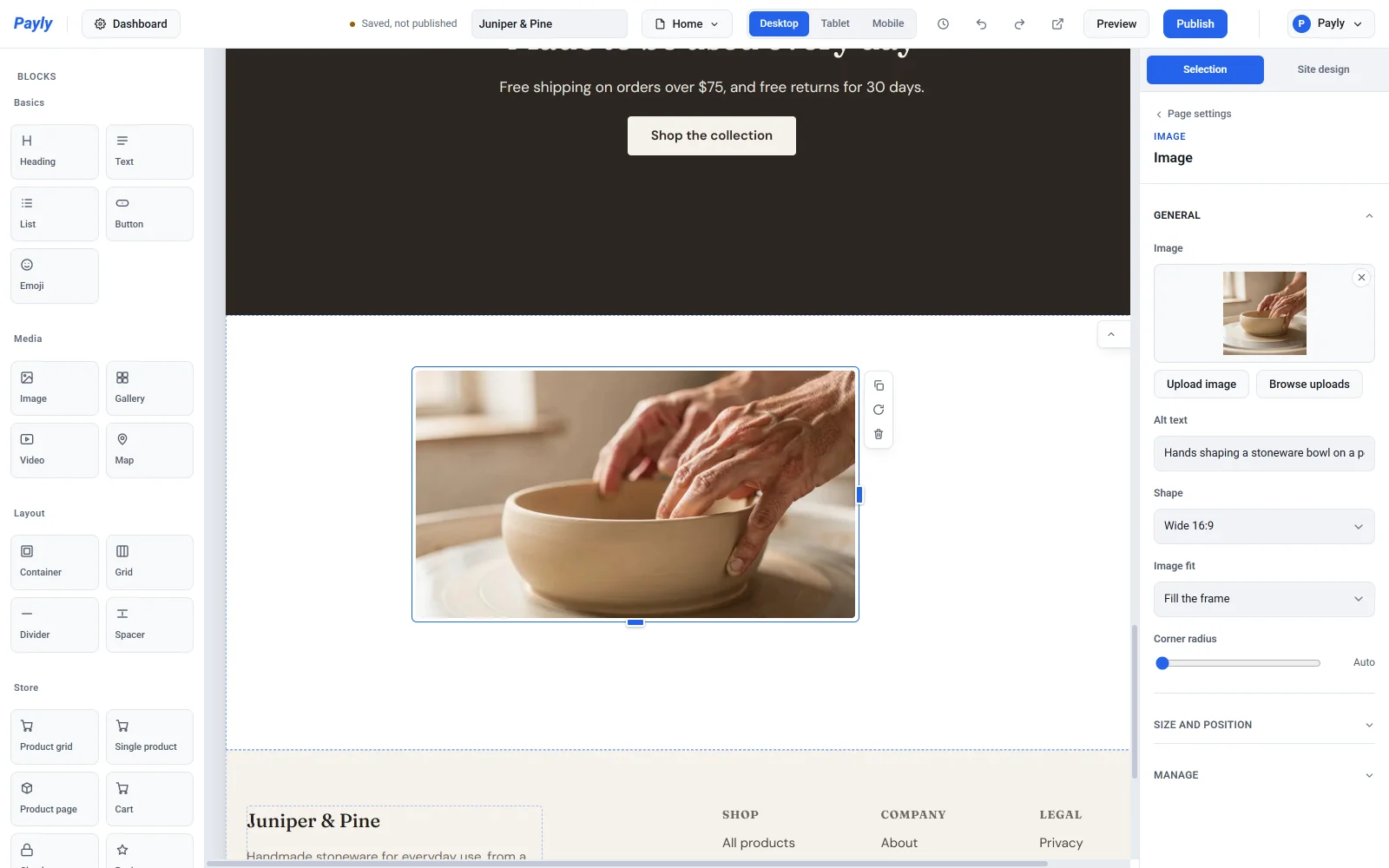The image size is (1389, 868).
Task: Add a Heading block
Action: click(55, 152)
